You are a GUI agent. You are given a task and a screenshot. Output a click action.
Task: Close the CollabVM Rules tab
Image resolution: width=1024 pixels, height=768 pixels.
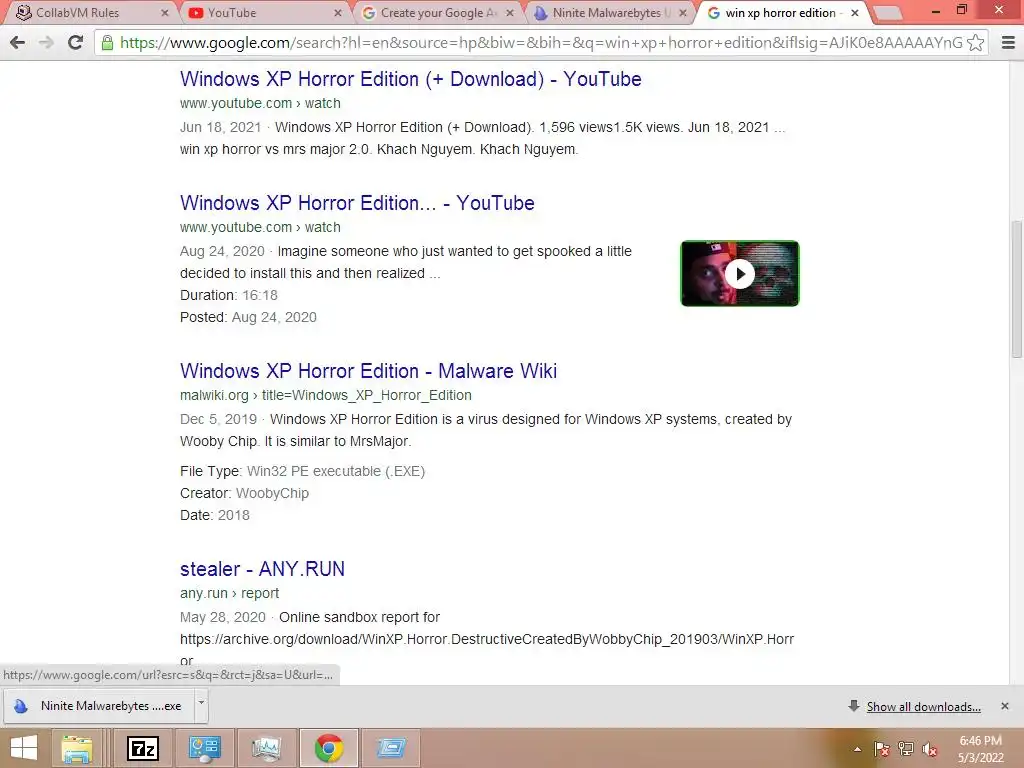click(x=165, y=12)
